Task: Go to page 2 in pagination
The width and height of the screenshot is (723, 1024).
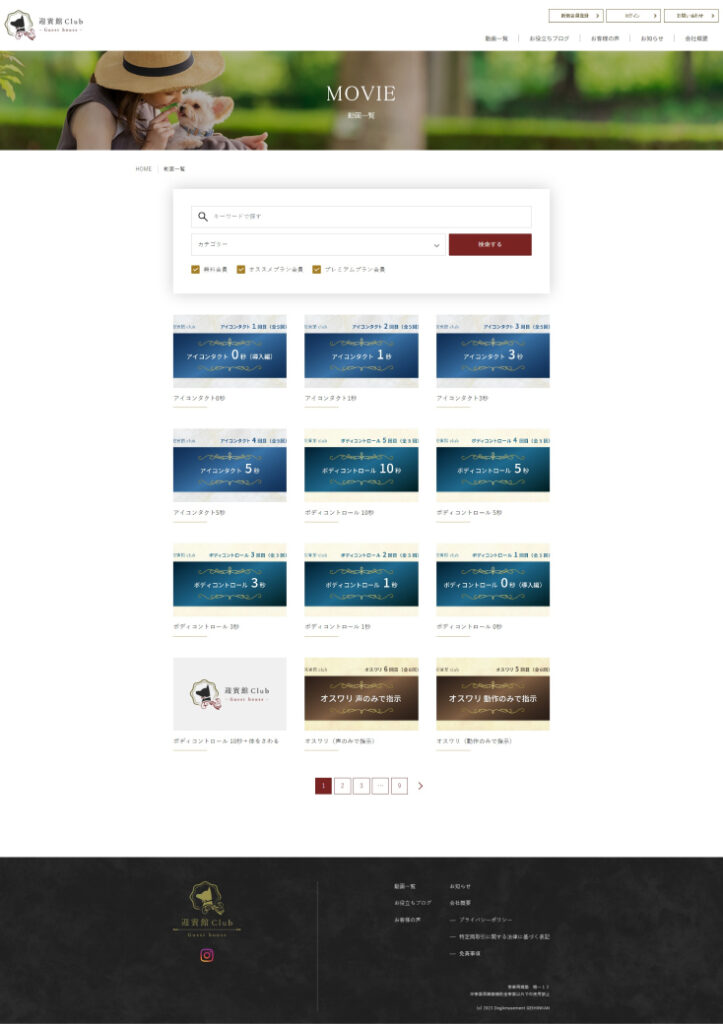Action: pyautogui.click(x=342, y=786)
